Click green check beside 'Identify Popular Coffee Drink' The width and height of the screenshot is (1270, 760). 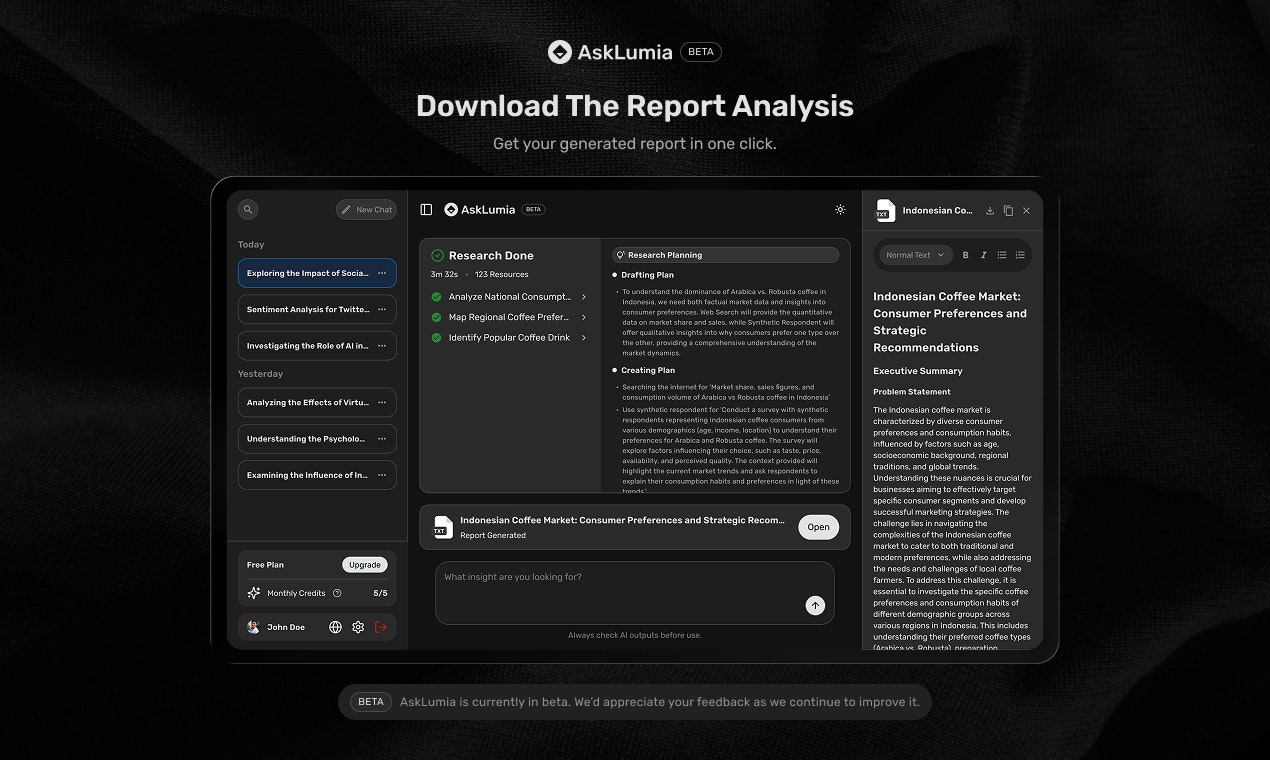[x=436, y=338]
